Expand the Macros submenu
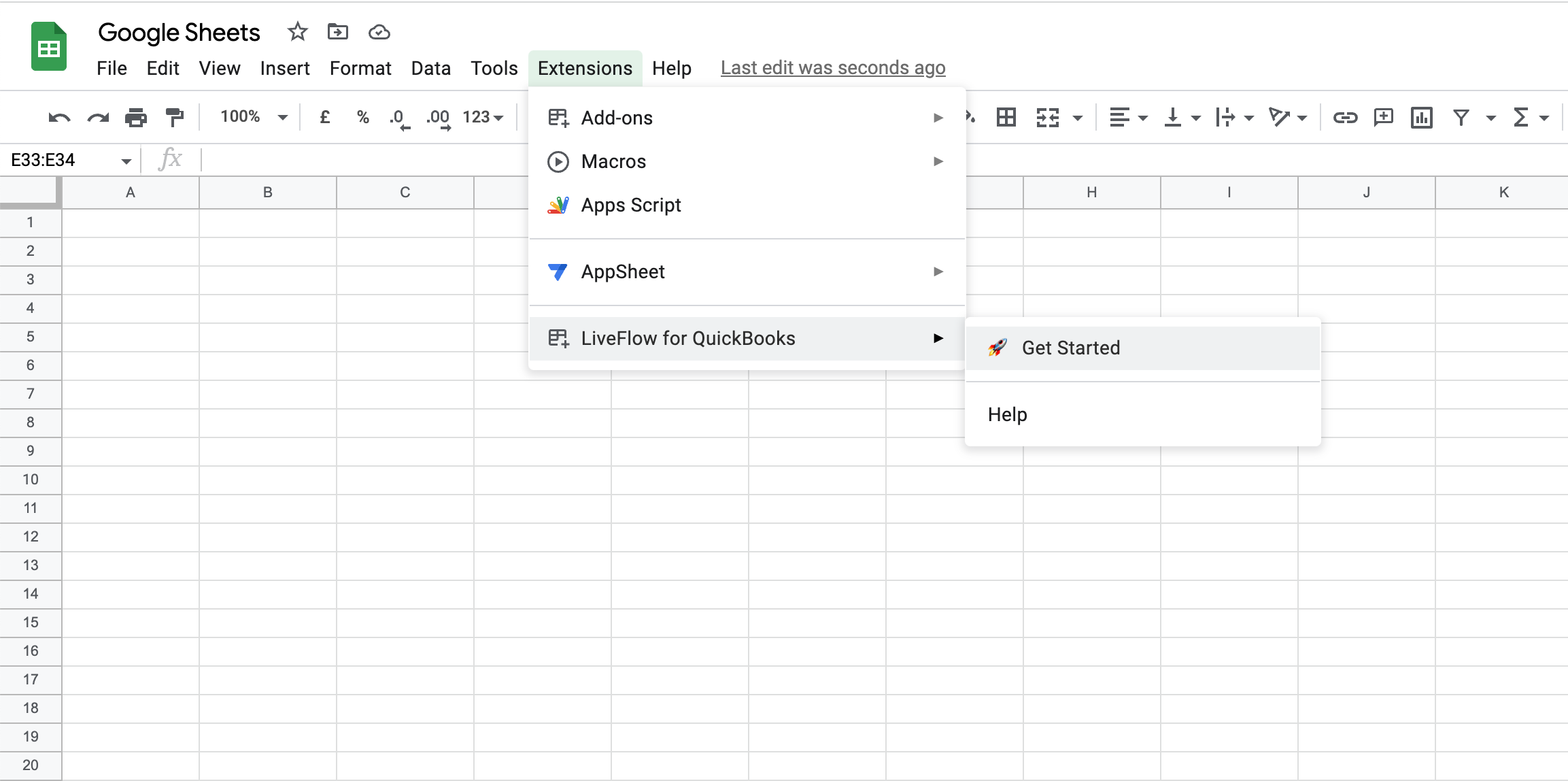 [747, 161]
